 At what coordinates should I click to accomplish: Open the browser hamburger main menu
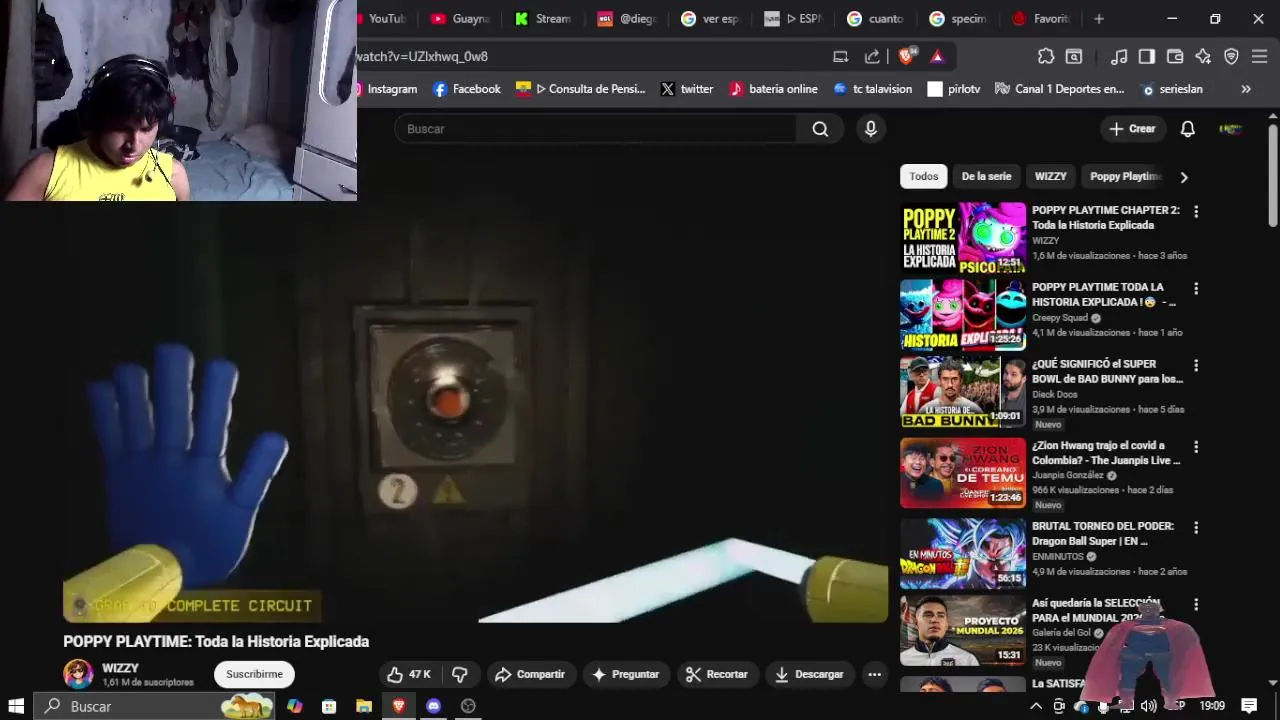click(1259, 57)
